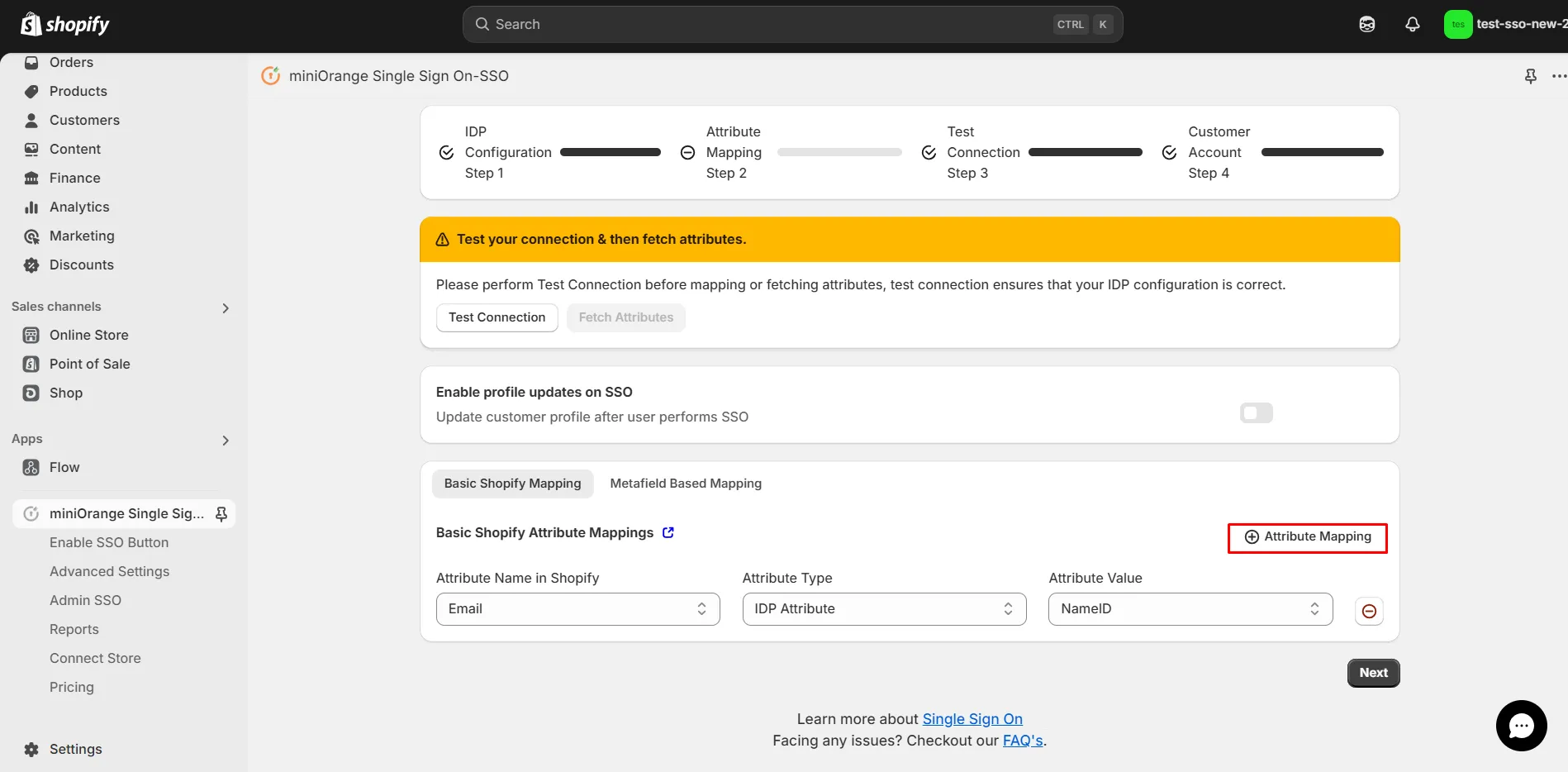This screenshot has width=1568, height=772.
Task: Open Connect Store submenu item
Action: click(x=95, y=658)
